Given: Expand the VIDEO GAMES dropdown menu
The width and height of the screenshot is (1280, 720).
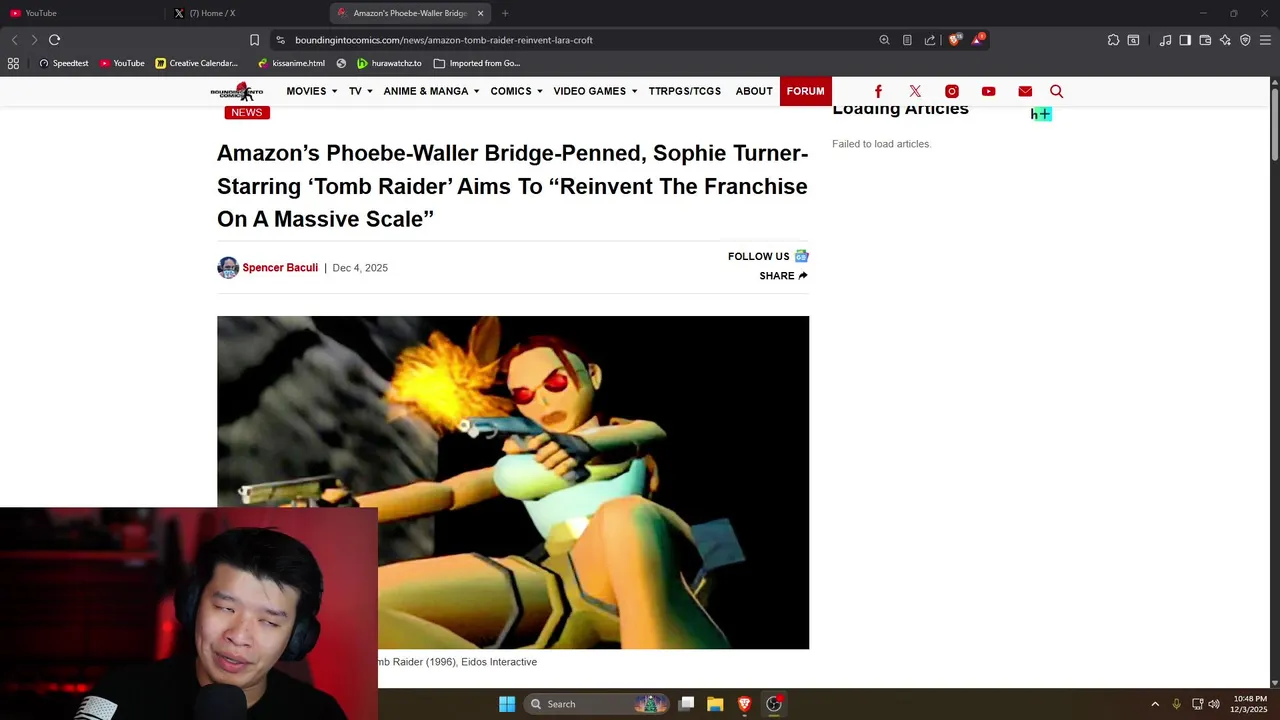Looking at the screenshot, I should click(x=595, y=91).
